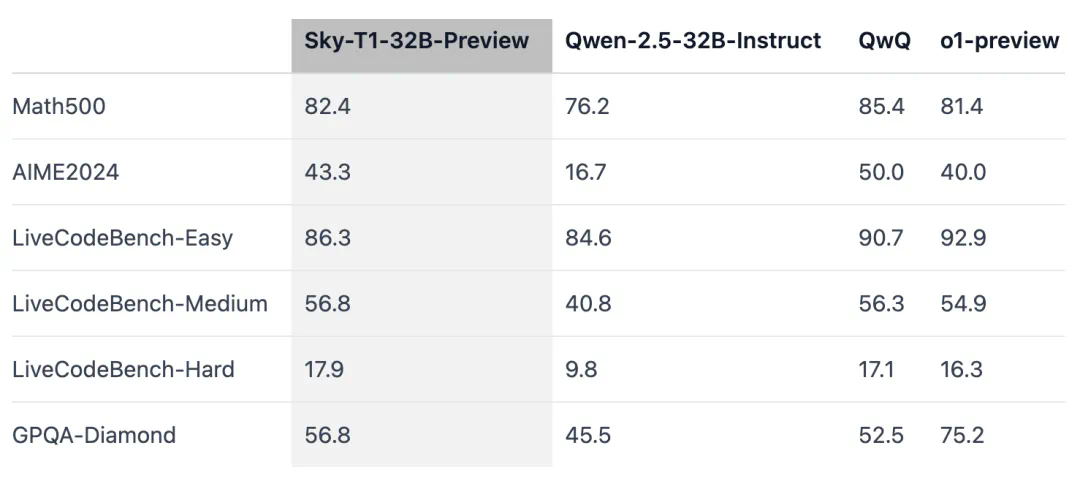The image size is (1080, 478).
Task: Select the 92.9 o1-preview LiveCodeBench-Easy score
Action: coord(963,238)
